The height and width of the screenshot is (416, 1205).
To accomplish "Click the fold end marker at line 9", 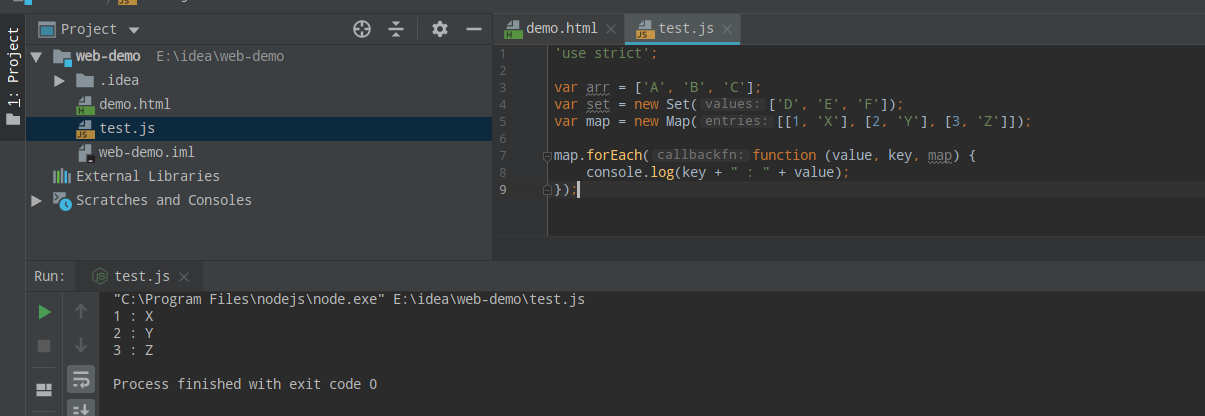I will (x=547, y=189).
